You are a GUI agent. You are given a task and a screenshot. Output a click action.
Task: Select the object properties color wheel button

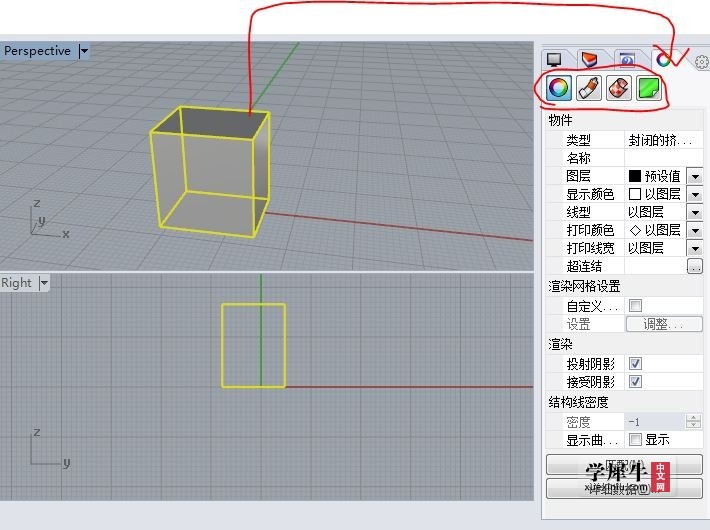(559, 88)
